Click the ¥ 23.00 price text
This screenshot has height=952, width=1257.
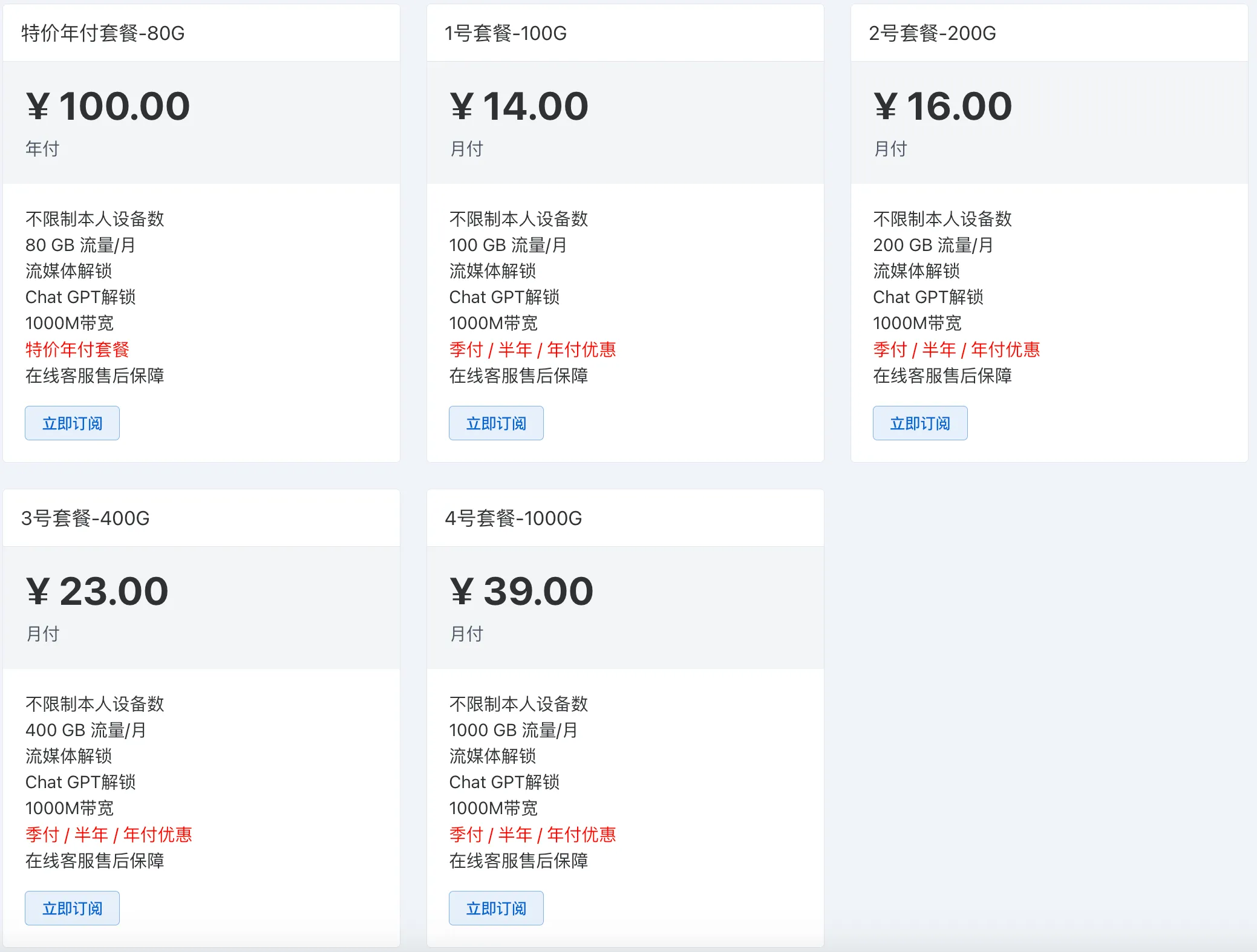[97, 592]
